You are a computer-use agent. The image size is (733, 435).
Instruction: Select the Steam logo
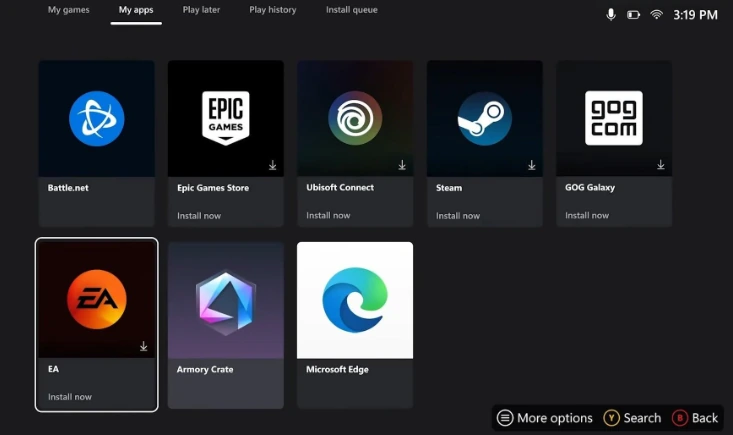[484, 119]
